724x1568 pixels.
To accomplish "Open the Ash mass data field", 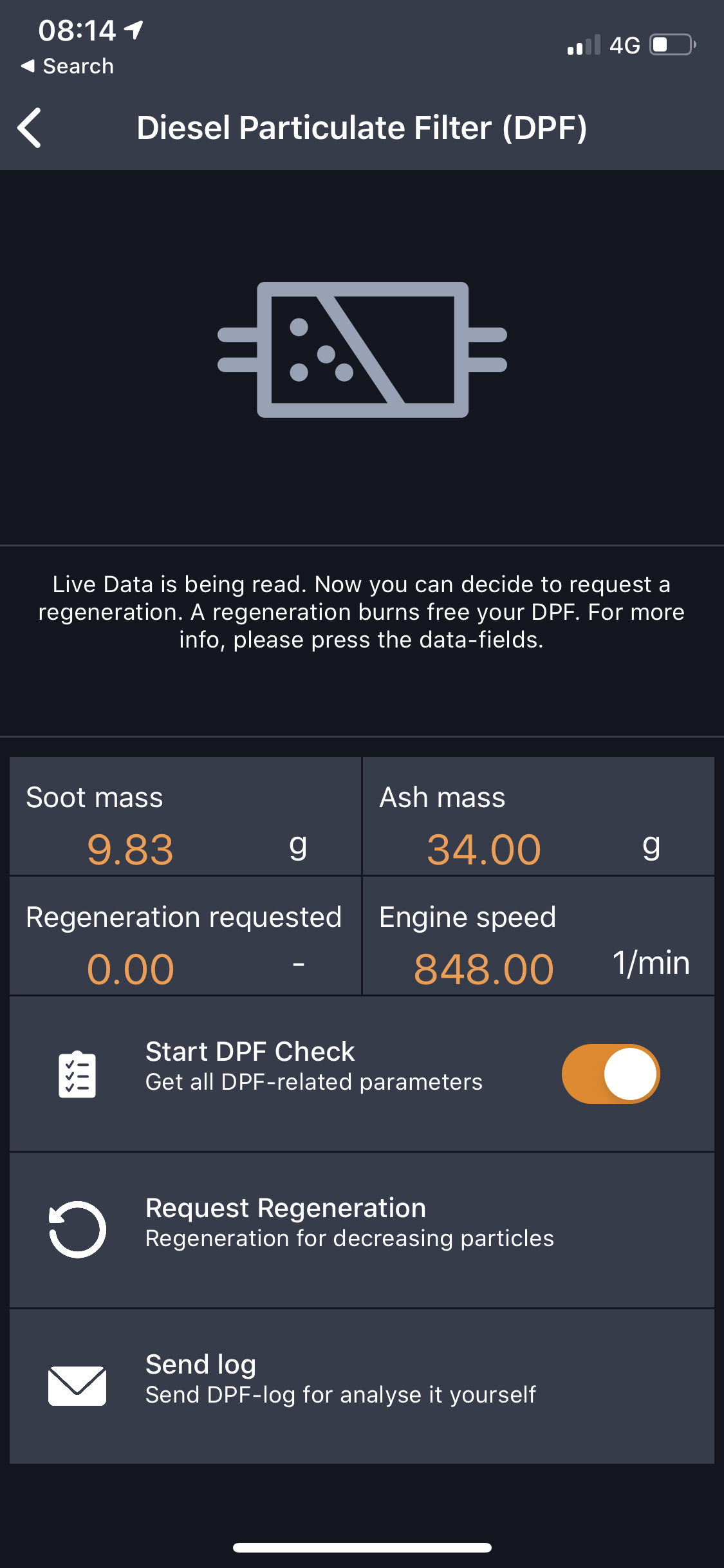I will [538, 816].
